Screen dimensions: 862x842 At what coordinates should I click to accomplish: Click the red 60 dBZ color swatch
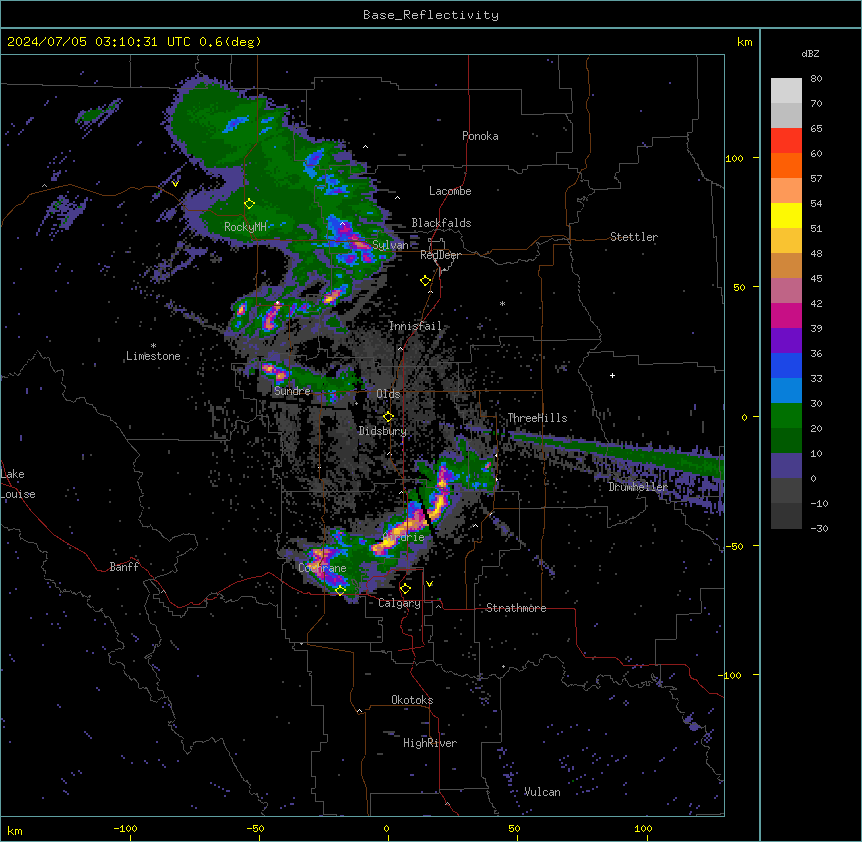[786, 141]
